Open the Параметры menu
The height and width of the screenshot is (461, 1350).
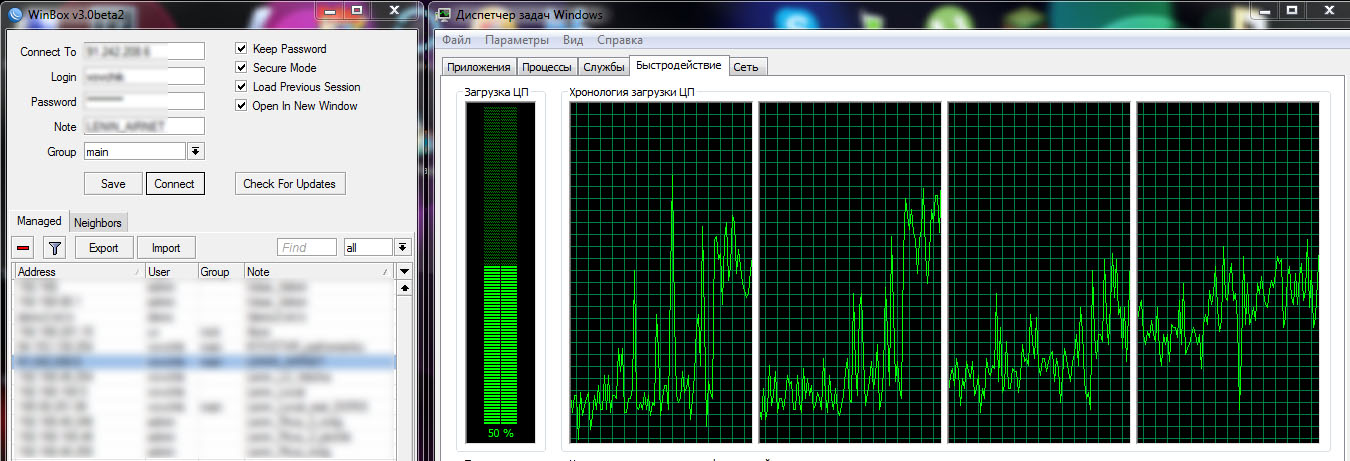click(517, 41)
